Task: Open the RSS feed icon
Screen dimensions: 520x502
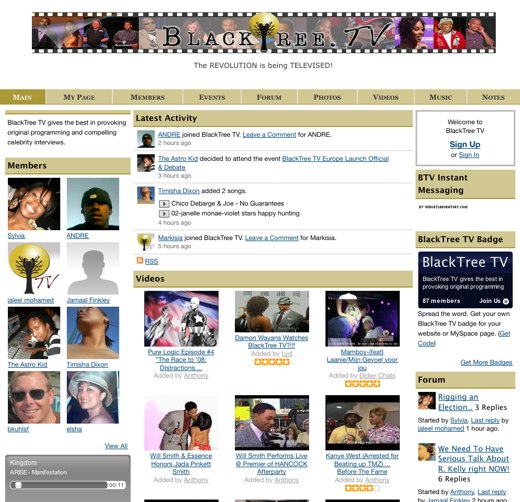Action: click(140, 260)
